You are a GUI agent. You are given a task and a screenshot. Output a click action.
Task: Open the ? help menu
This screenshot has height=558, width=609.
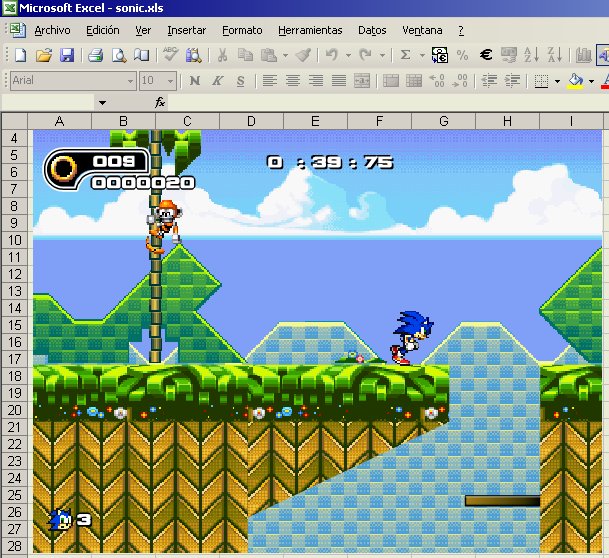click(x=461, y=30)
